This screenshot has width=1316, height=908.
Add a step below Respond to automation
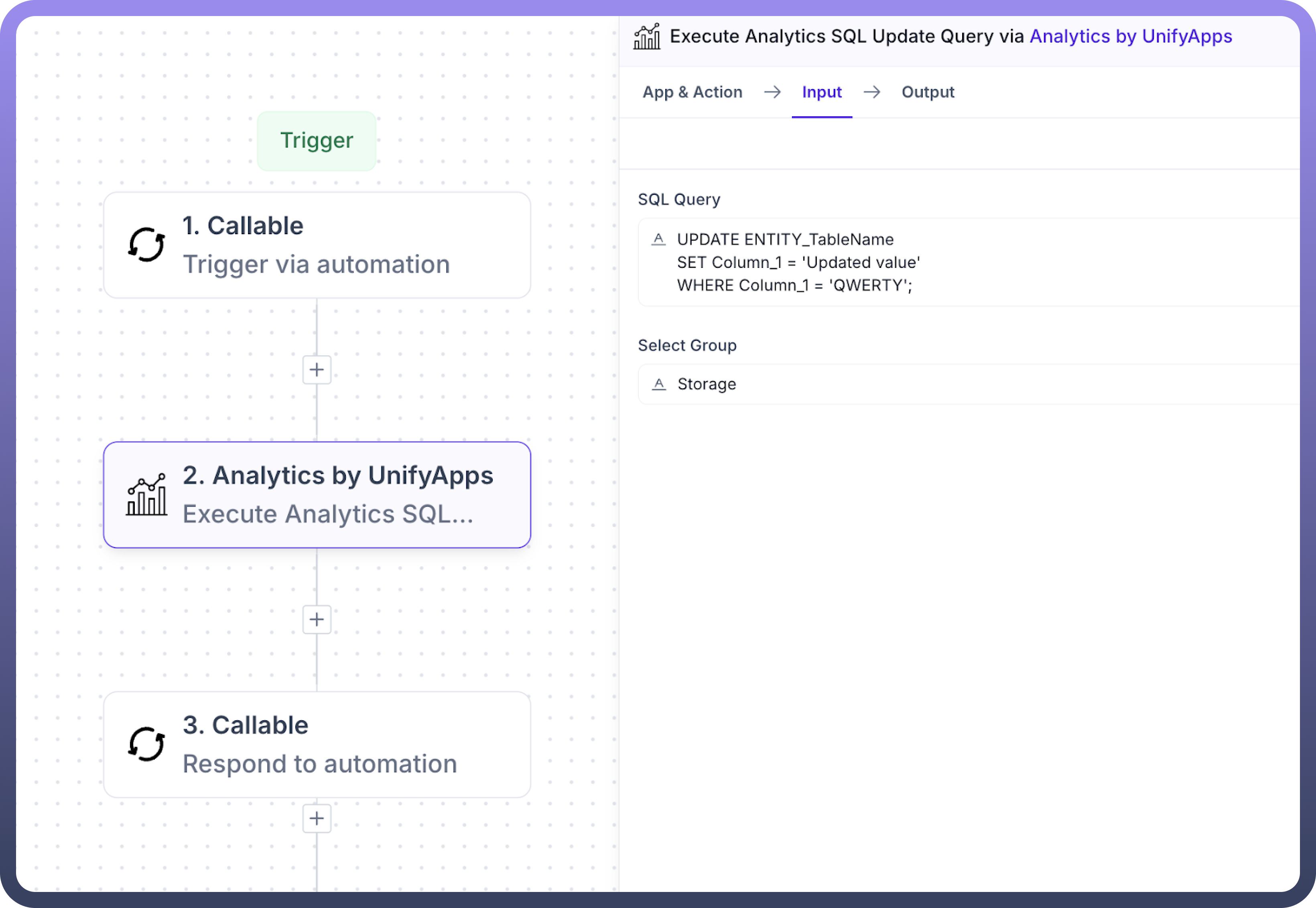[x=317, y=818]
